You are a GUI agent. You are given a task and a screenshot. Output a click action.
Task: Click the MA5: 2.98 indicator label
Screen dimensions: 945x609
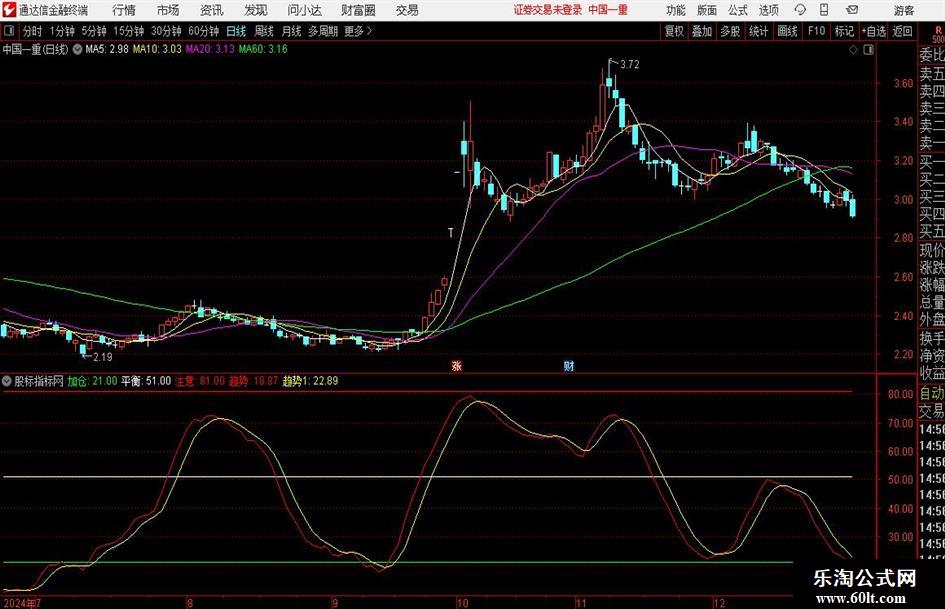107,49
